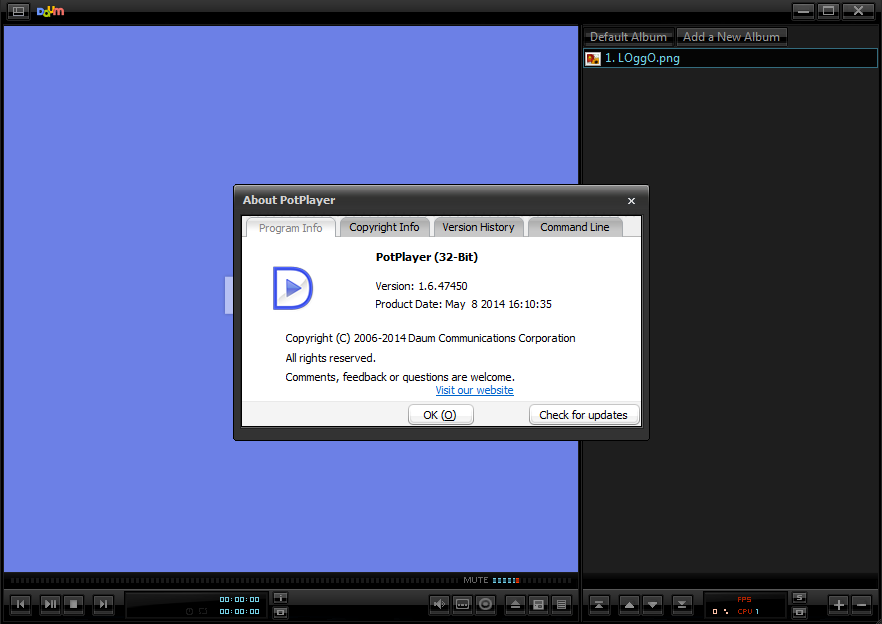Switch to the Program Info tab
Screen dimensions: 882x624
click(291, 228)
